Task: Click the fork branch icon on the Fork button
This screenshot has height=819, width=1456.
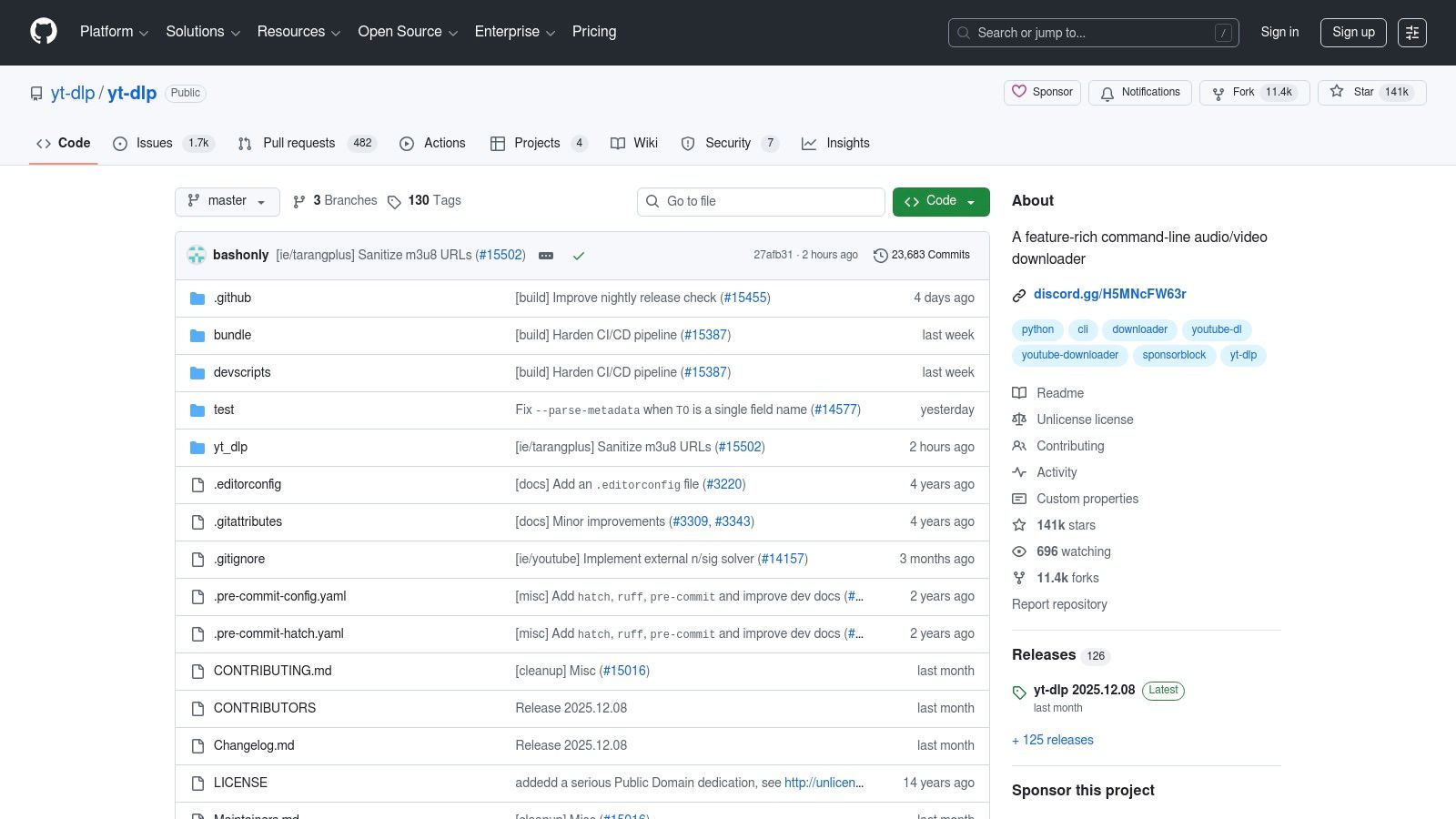Action: click(x=1218, y=93)
